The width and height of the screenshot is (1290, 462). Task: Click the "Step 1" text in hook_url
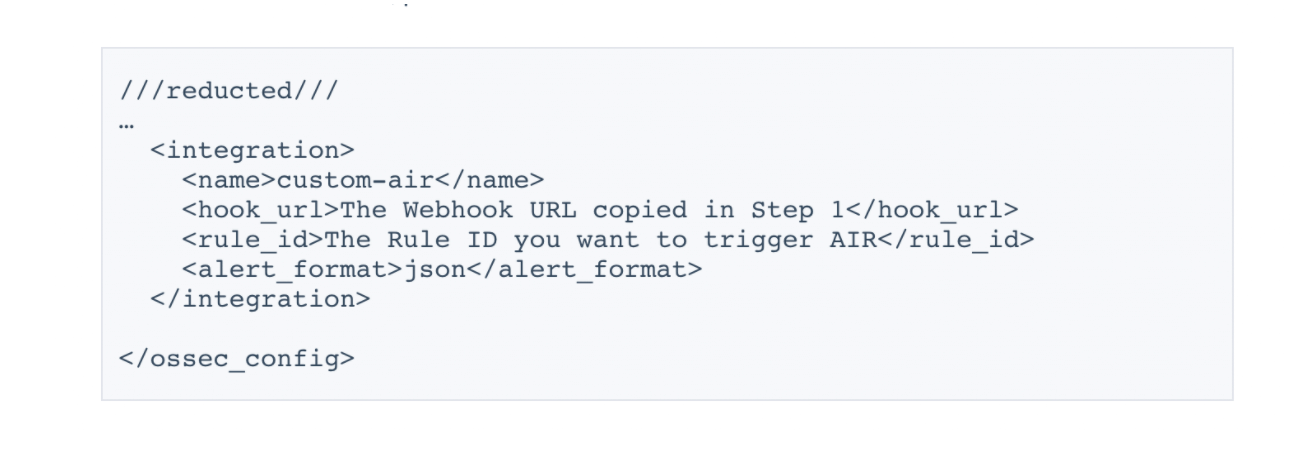790,211
